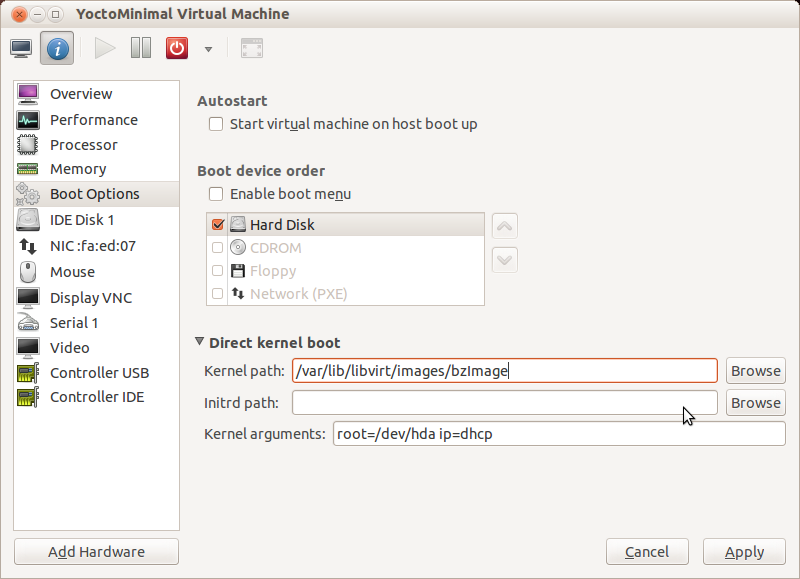Select Display VNC in the sidebar
Image resolution: width=800 pixels, height=579 pixels.
[90, 298]
